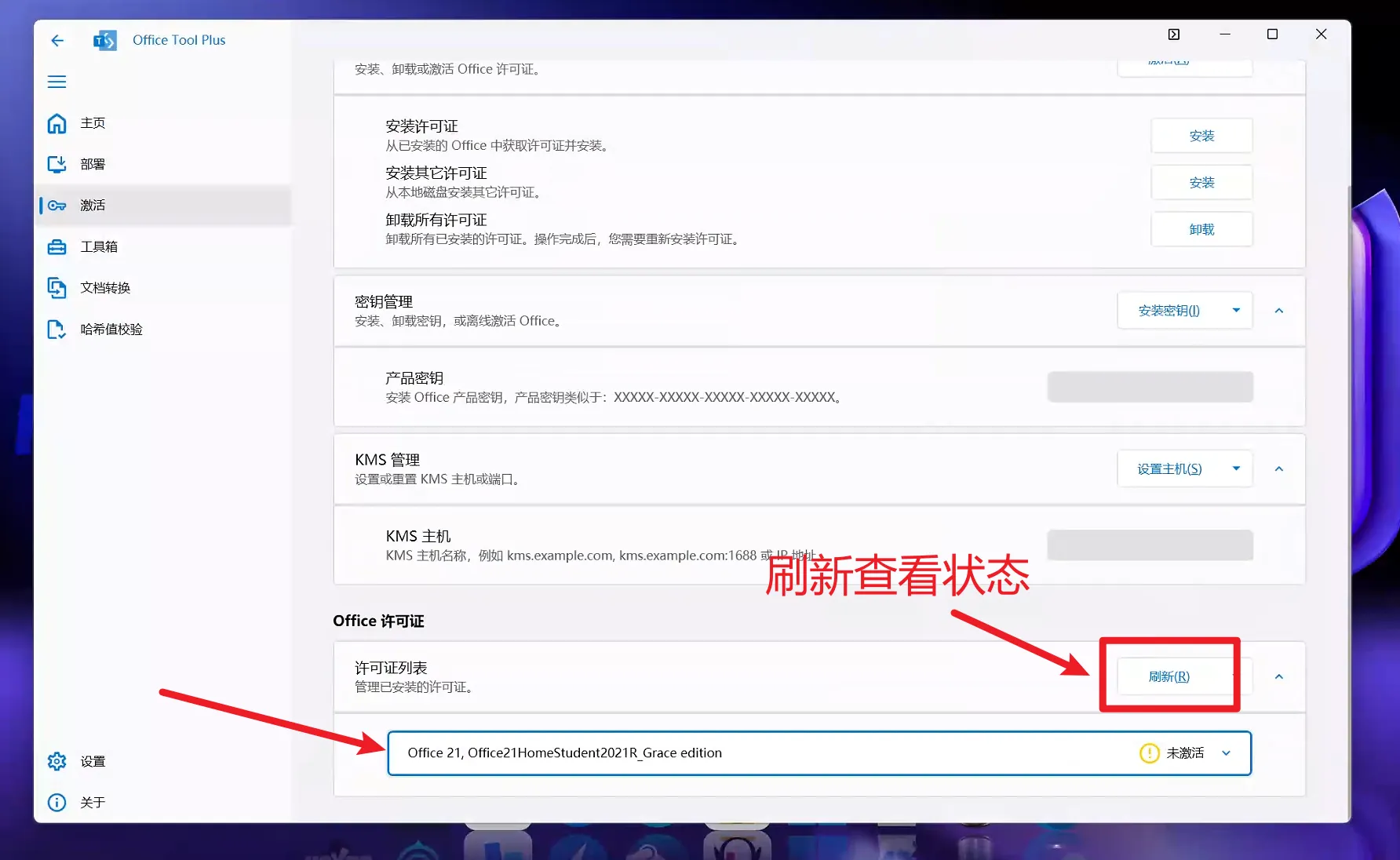Collapse the 密钥管理 section
The image size is (1400, 860).
pyautogui.click(x=1279, y=311)
